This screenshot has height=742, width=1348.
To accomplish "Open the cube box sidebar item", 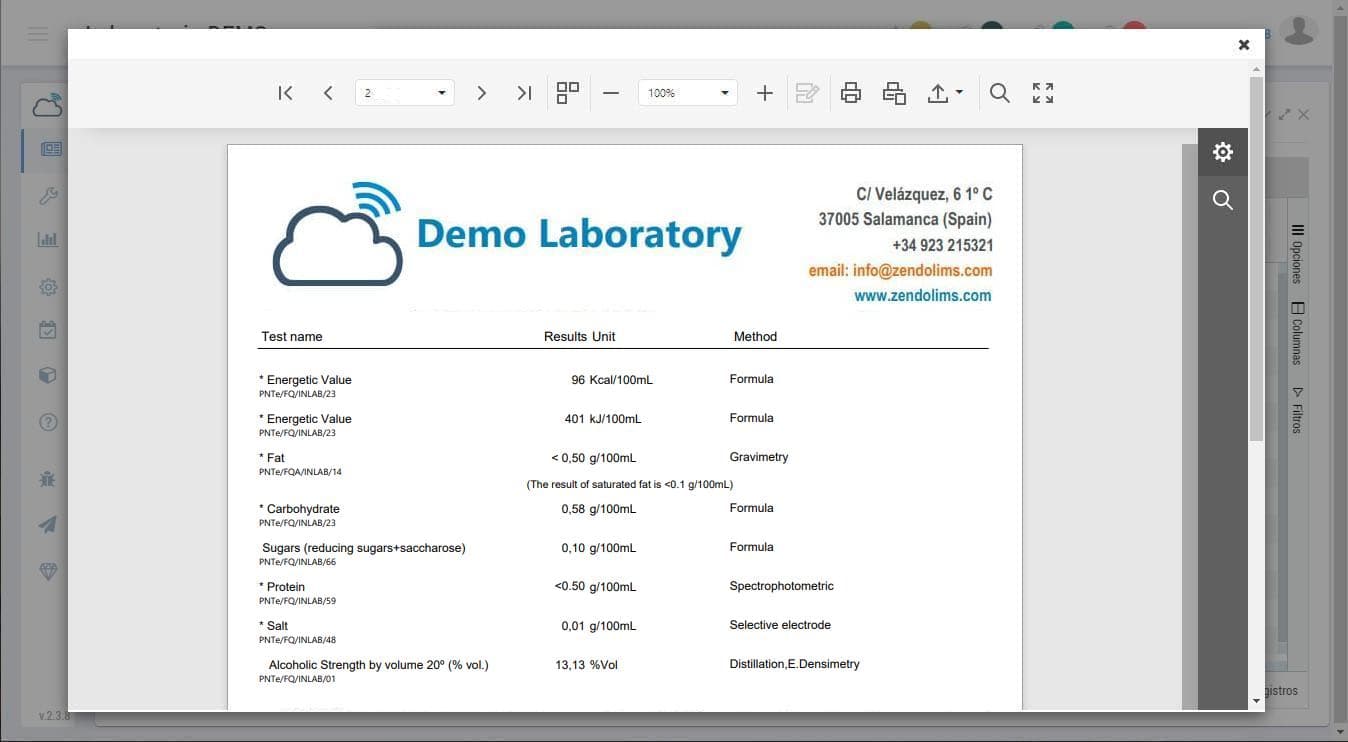I will (x=48, y=375).
